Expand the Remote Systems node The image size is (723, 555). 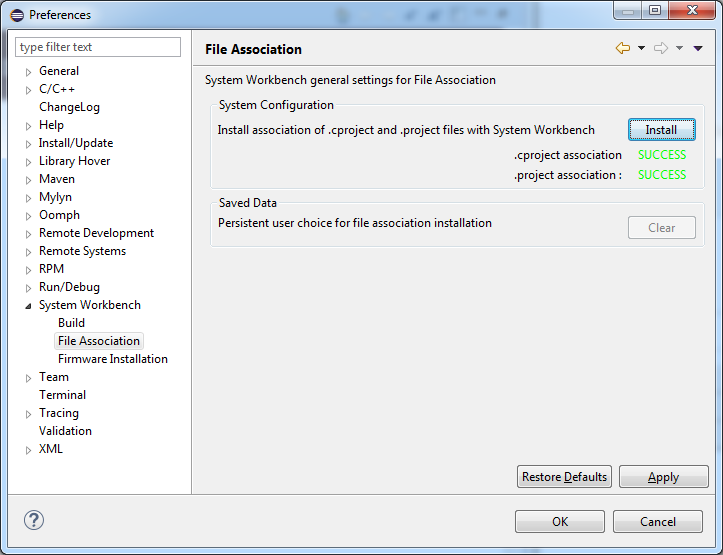point(28,252)
